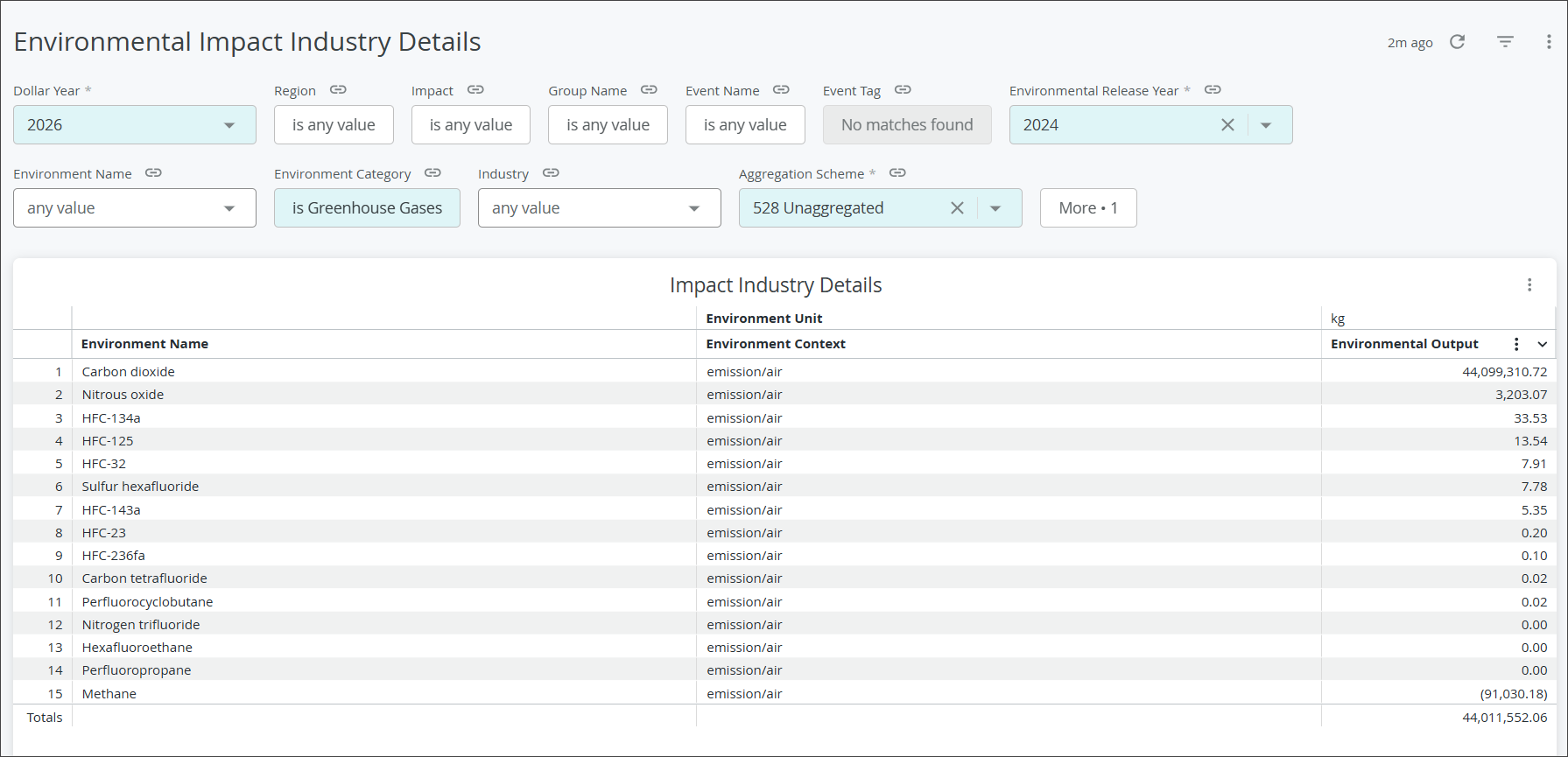1568x757 pixels.
Task: Click the More • 1 filters button
Action: (x=1088, y=208)
